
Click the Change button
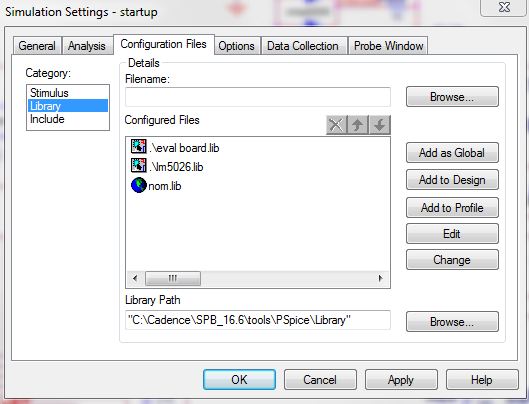452,260
